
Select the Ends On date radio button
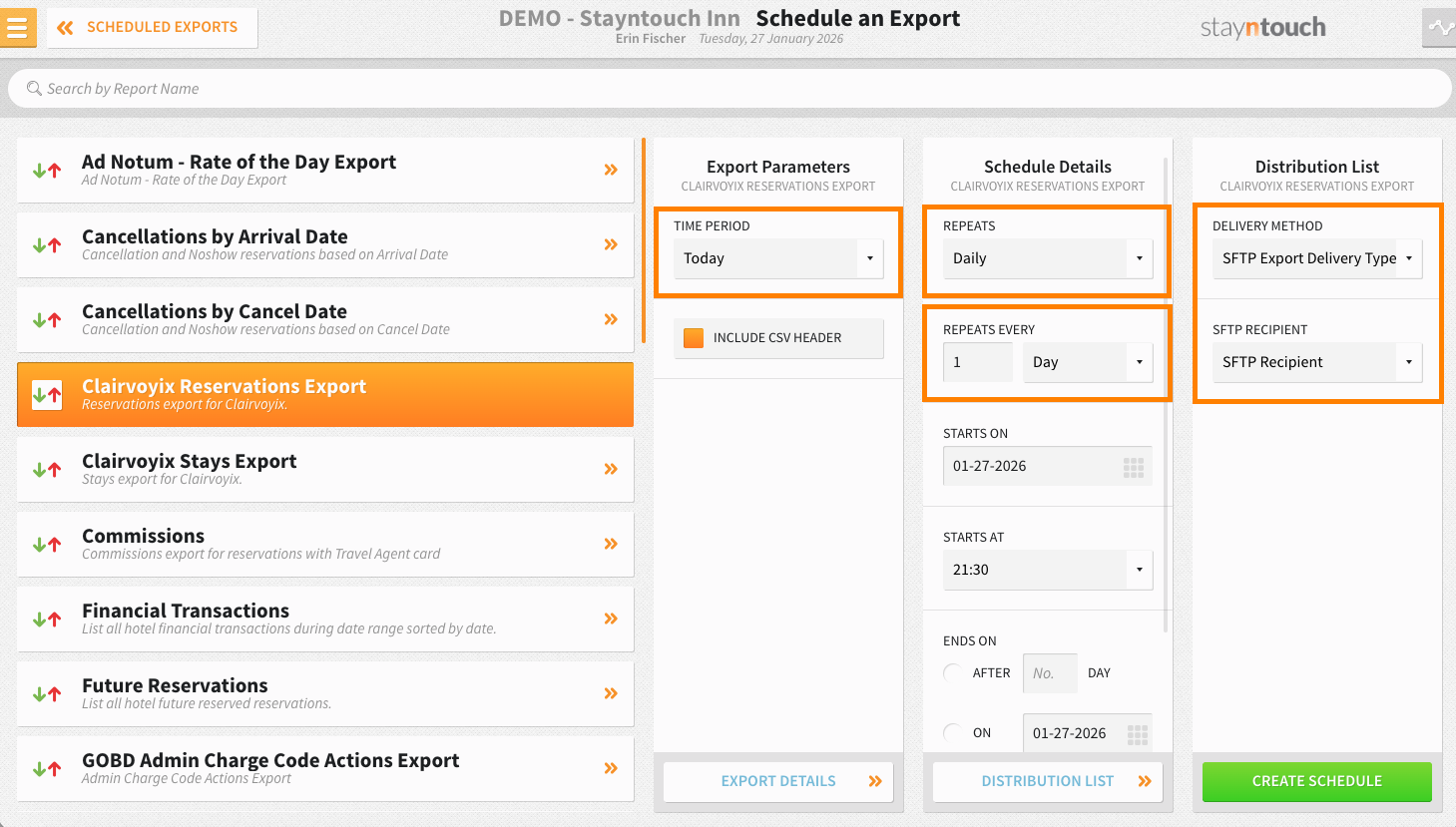point(953,733)
